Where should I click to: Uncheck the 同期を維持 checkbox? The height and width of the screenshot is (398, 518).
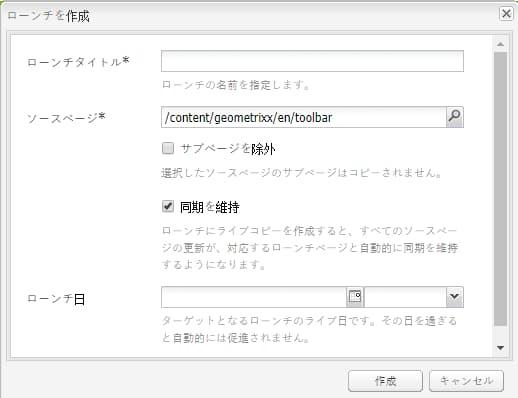[168, 206]
